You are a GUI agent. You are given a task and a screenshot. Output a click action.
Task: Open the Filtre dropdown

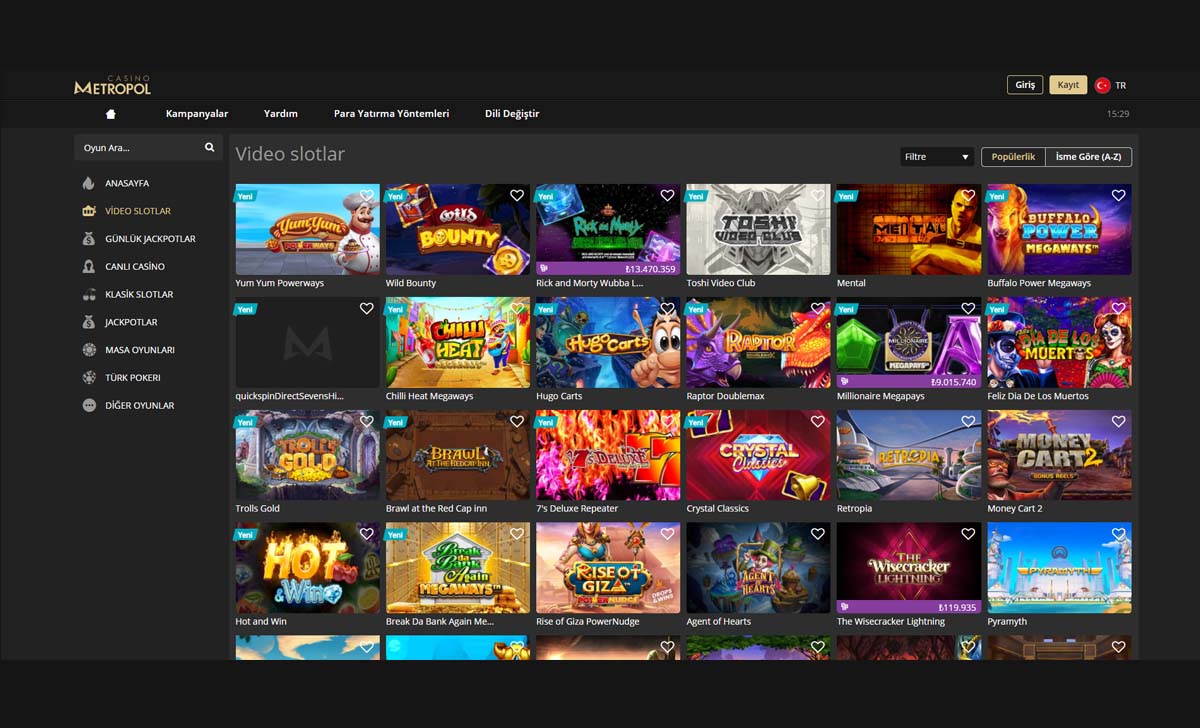click(x=937, y=157)
